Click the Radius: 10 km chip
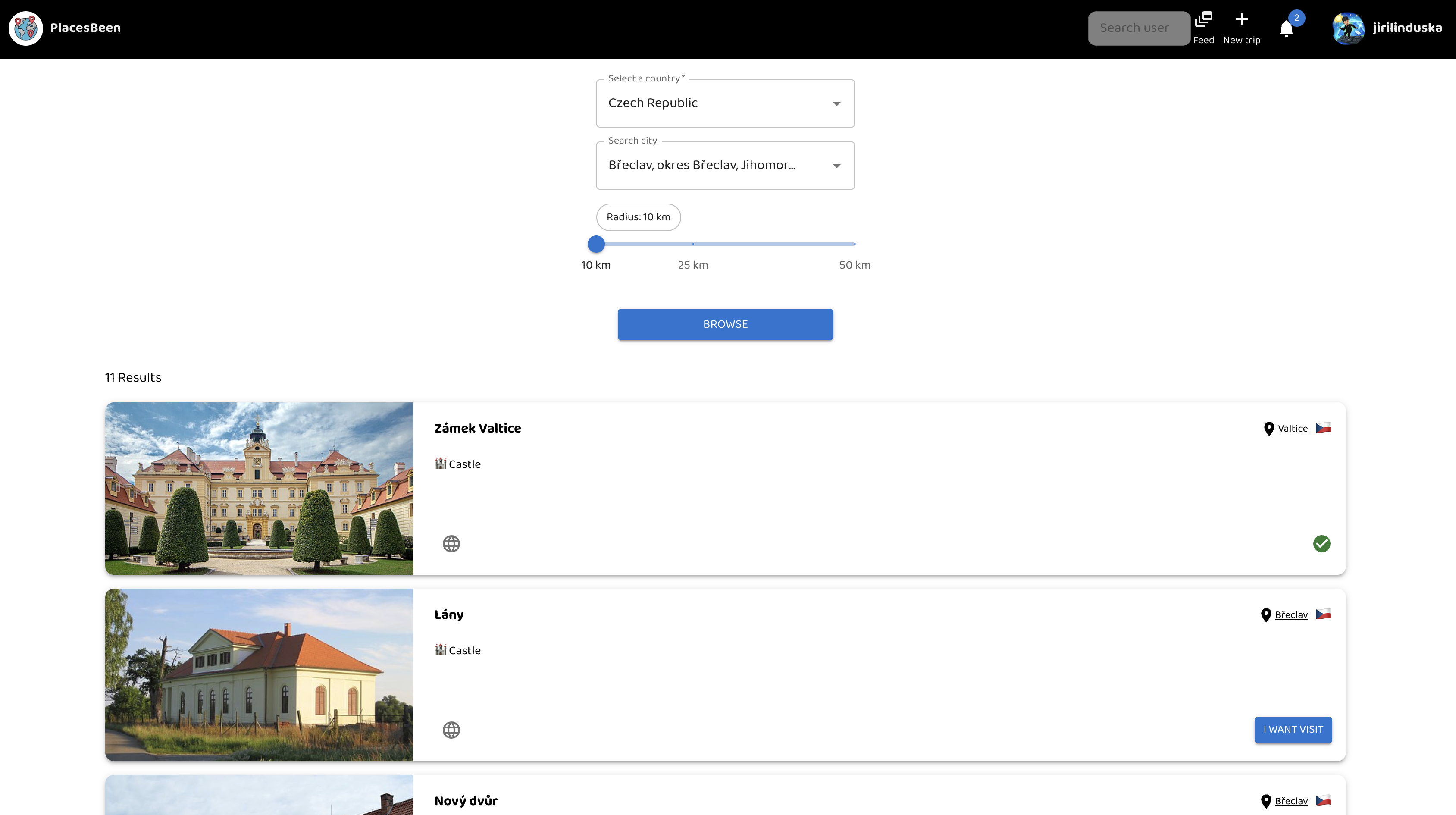Screen dimensions: 1456x815 638,217
